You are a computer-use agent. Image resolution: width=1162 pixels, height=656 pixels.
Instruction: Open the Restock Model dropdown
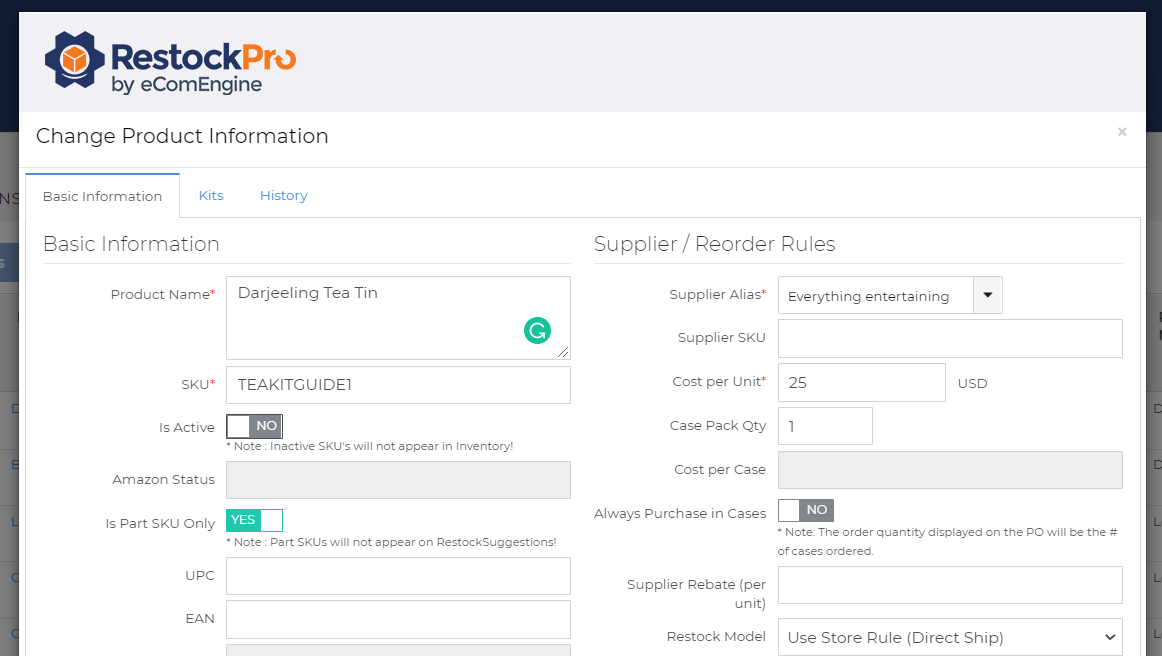pyautogui.click(x=950, y=637)
